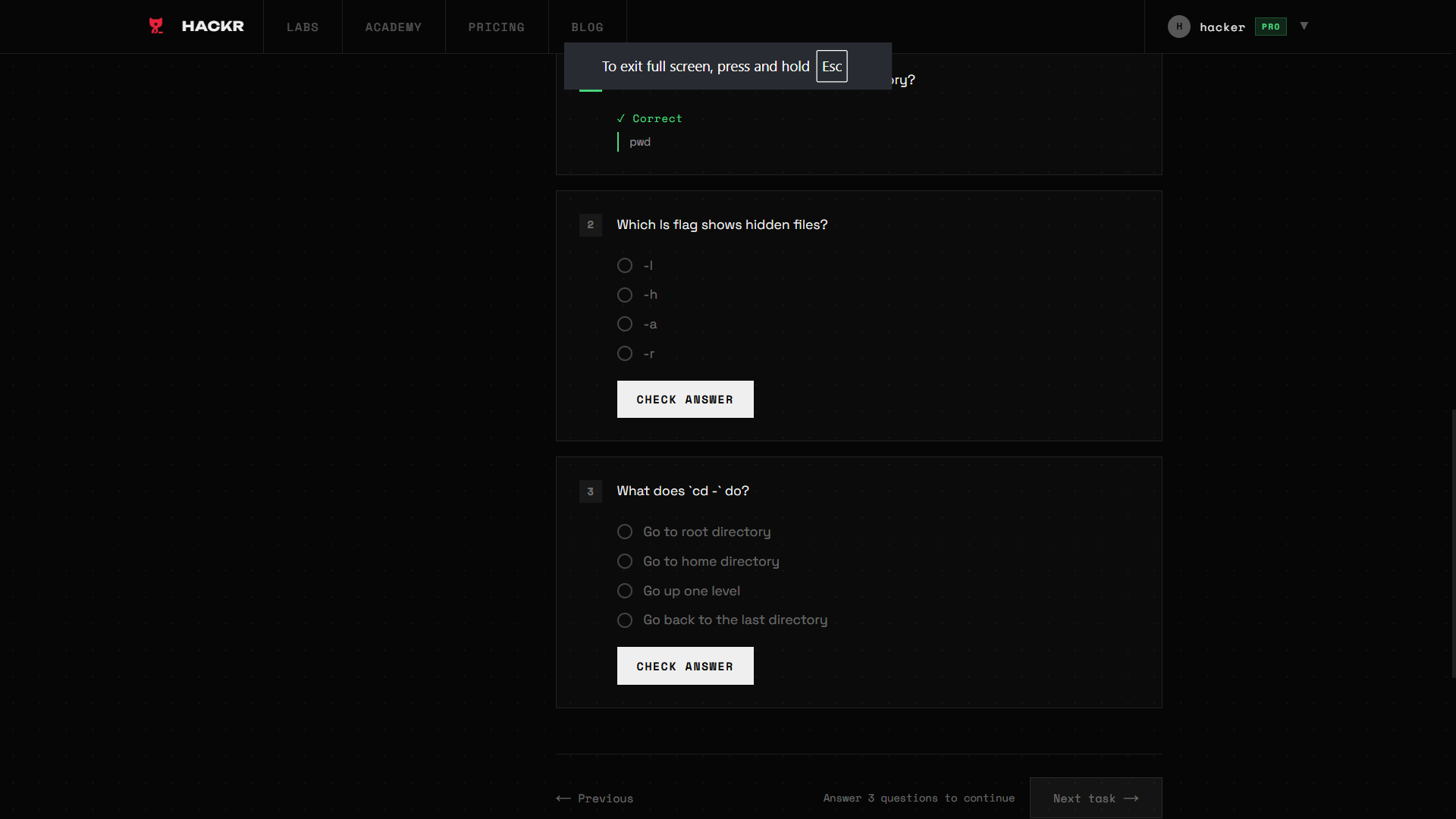The image size is (1456, 819).
Task: Click the green PRO badge
Action: tap(1270, 27)
